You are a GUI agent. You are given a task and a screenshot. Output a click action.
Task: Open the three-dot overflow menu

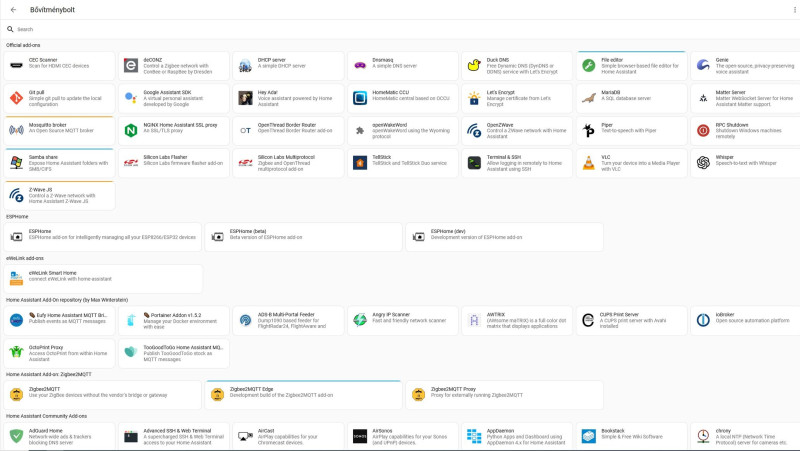click(x=794, y=10)
